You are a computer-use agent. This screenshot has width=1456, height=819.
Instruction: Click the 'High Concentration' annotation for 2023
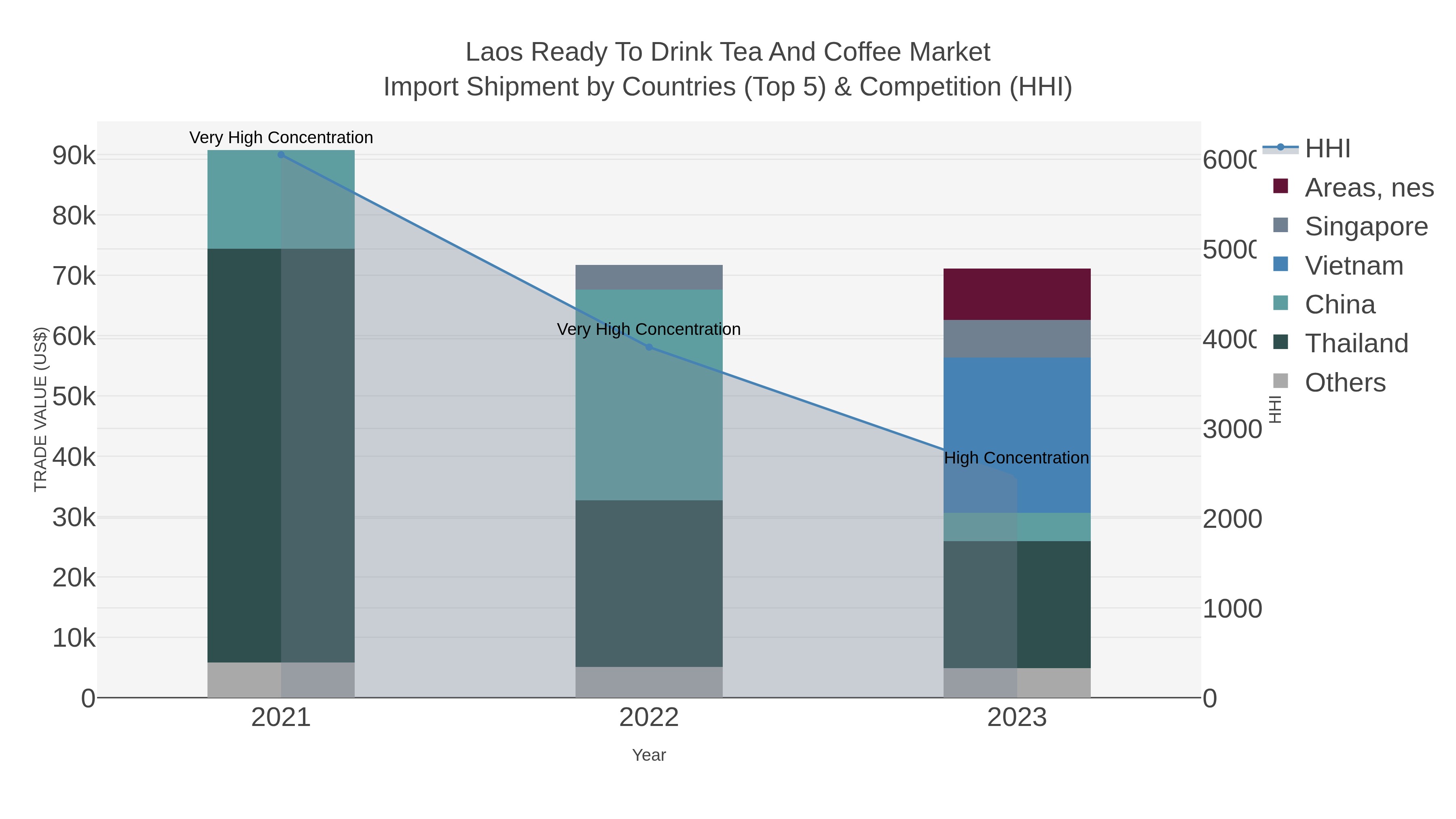[1016, 458]
